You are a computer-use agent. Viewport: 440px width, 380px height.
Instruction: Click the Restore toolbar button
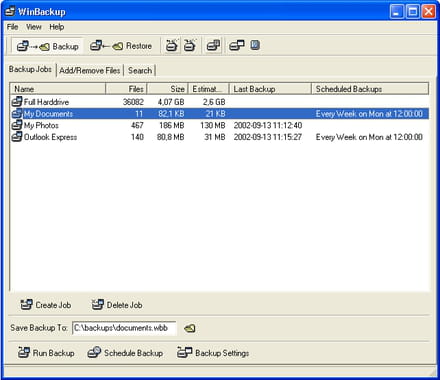(x=121, y=46)
